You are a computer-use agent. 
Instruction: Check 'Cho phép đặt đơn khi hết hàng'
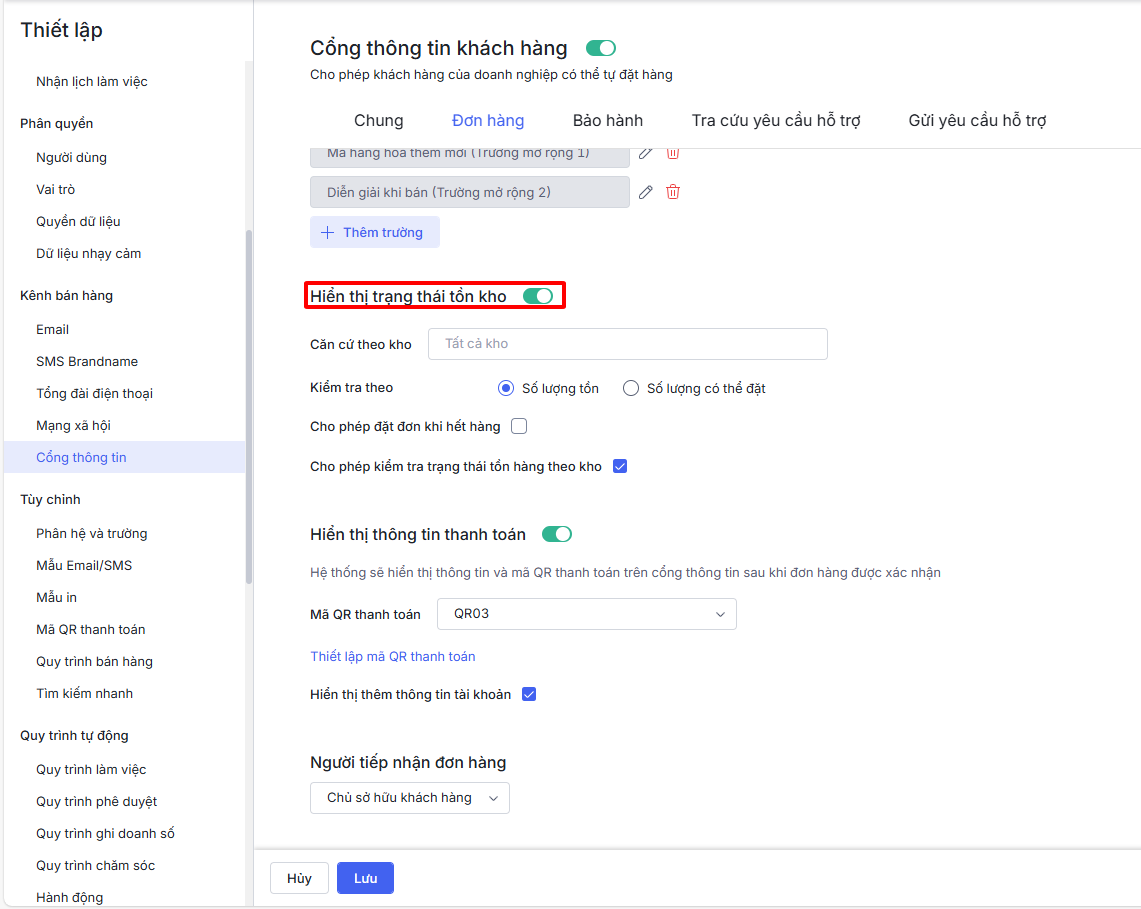pyautogui.click(x=519, y=426)
